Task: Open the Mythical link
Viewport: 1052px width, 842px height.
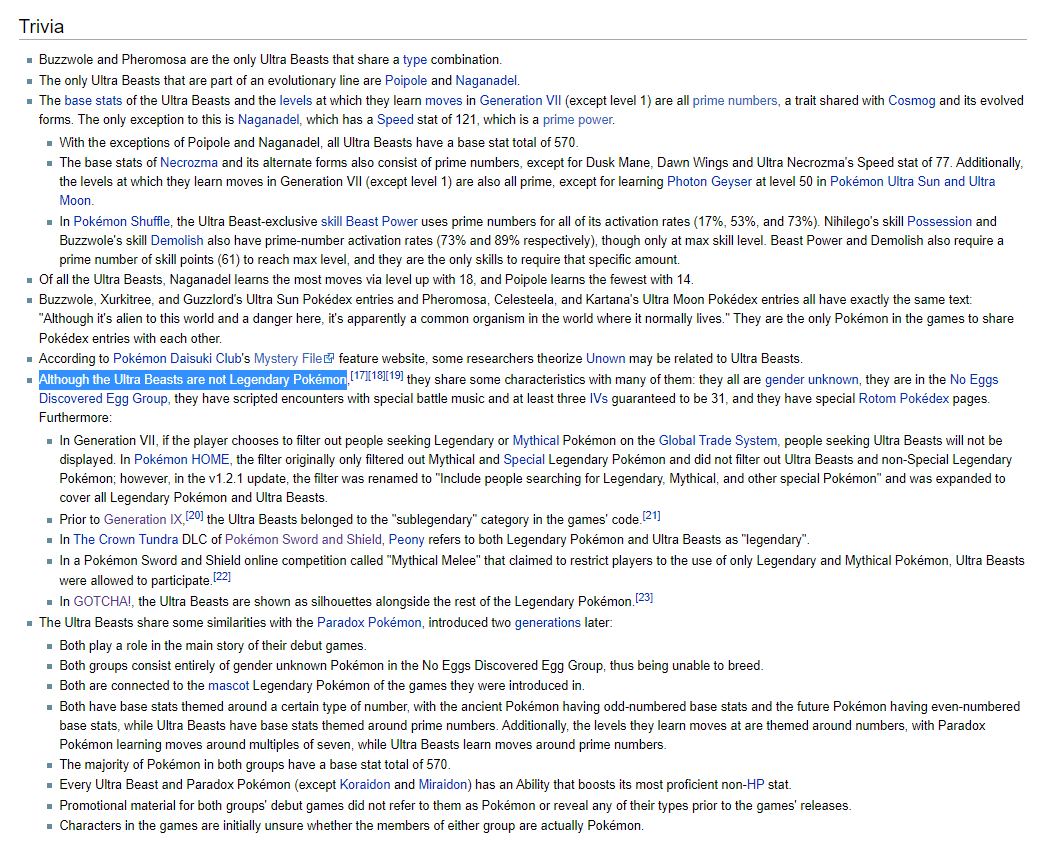Action: [535, 441]
